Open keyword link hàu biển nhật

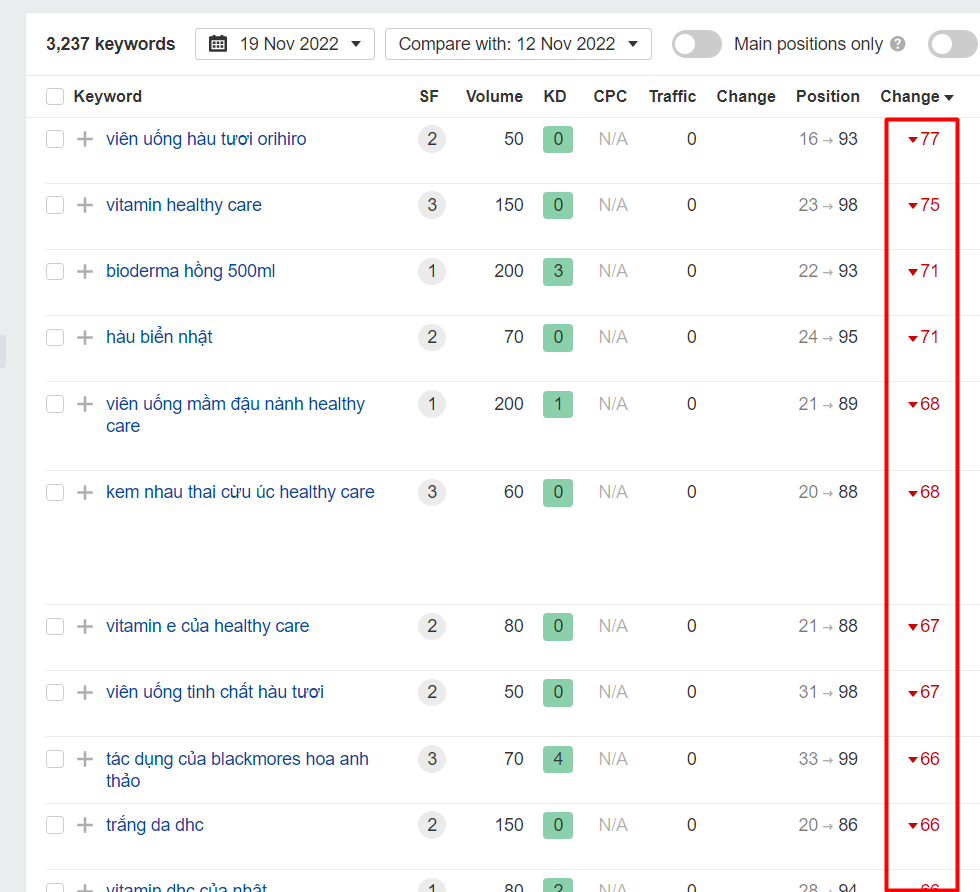tap(159, 338)
